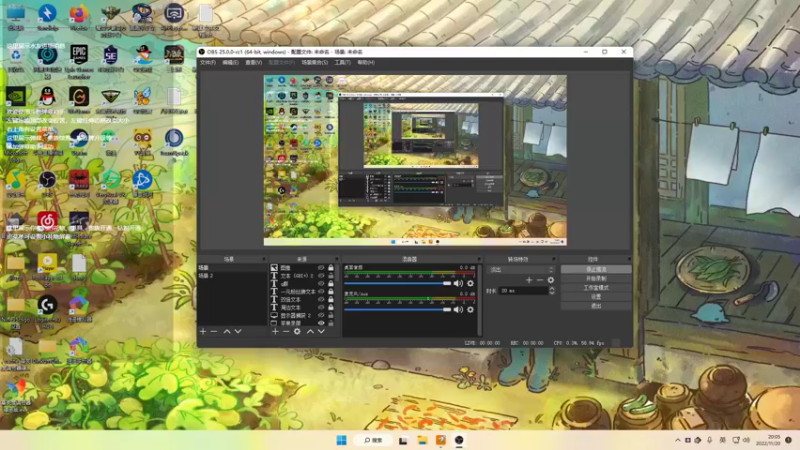This screenshot has width=800, height=450.
Task: Click the 开始录制 button
Action: pos(596,279)
